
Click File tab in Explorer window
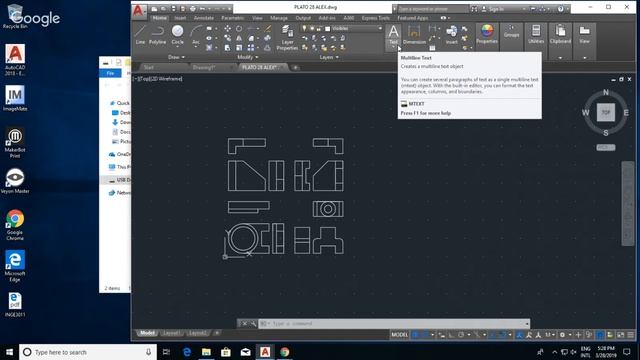click(110, 73)
